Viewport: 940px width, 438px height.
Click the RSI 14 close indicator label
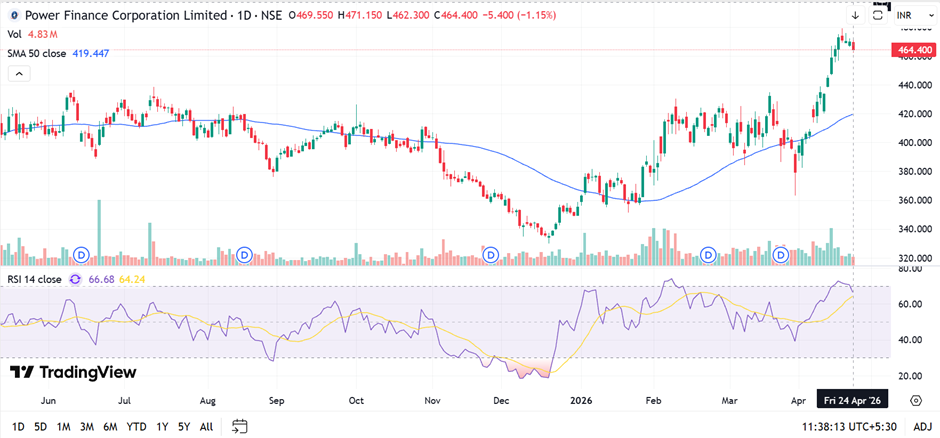click(34, 280)
